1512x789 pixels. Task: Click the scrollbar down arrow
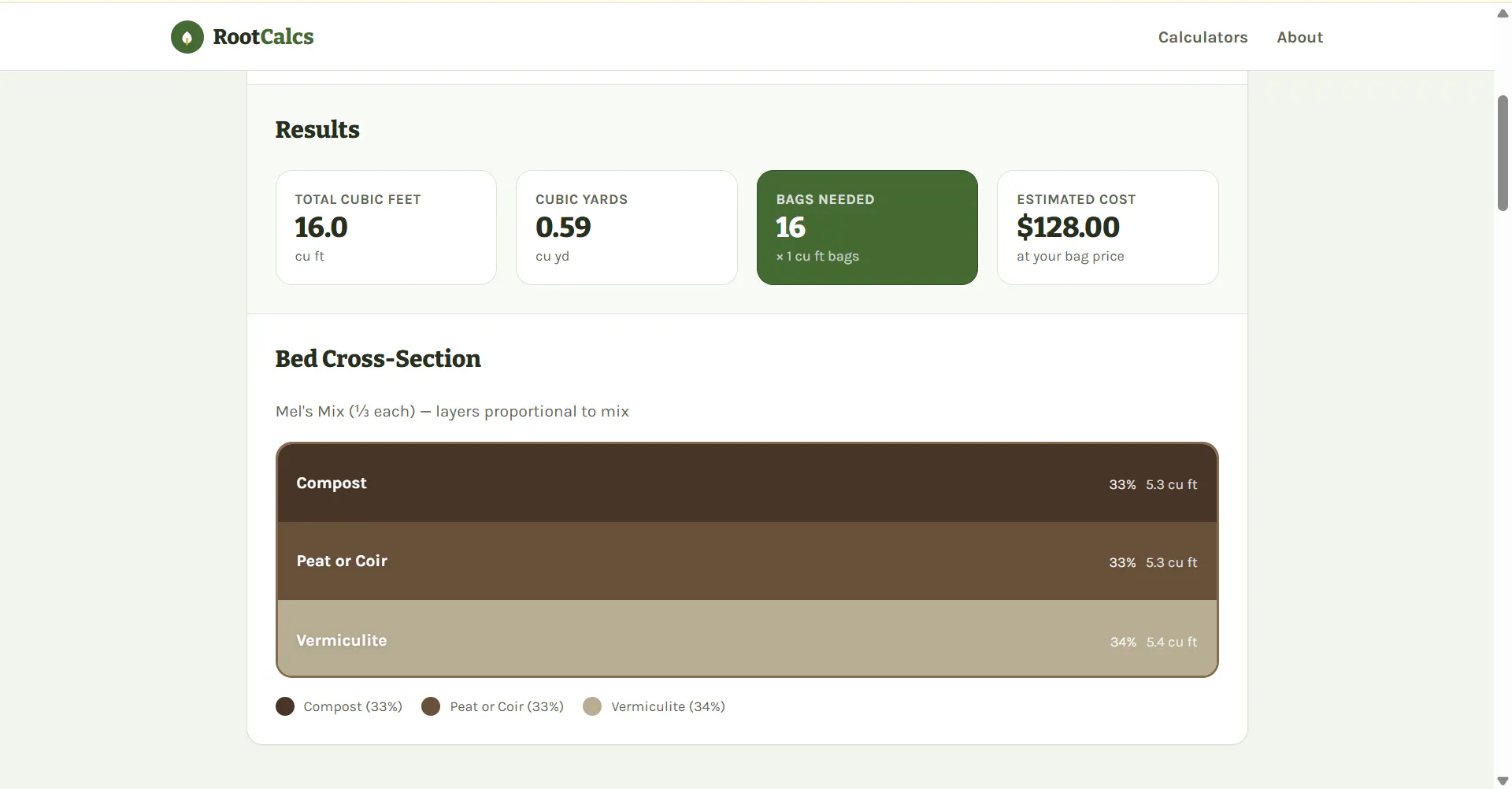coord(1503,780)
